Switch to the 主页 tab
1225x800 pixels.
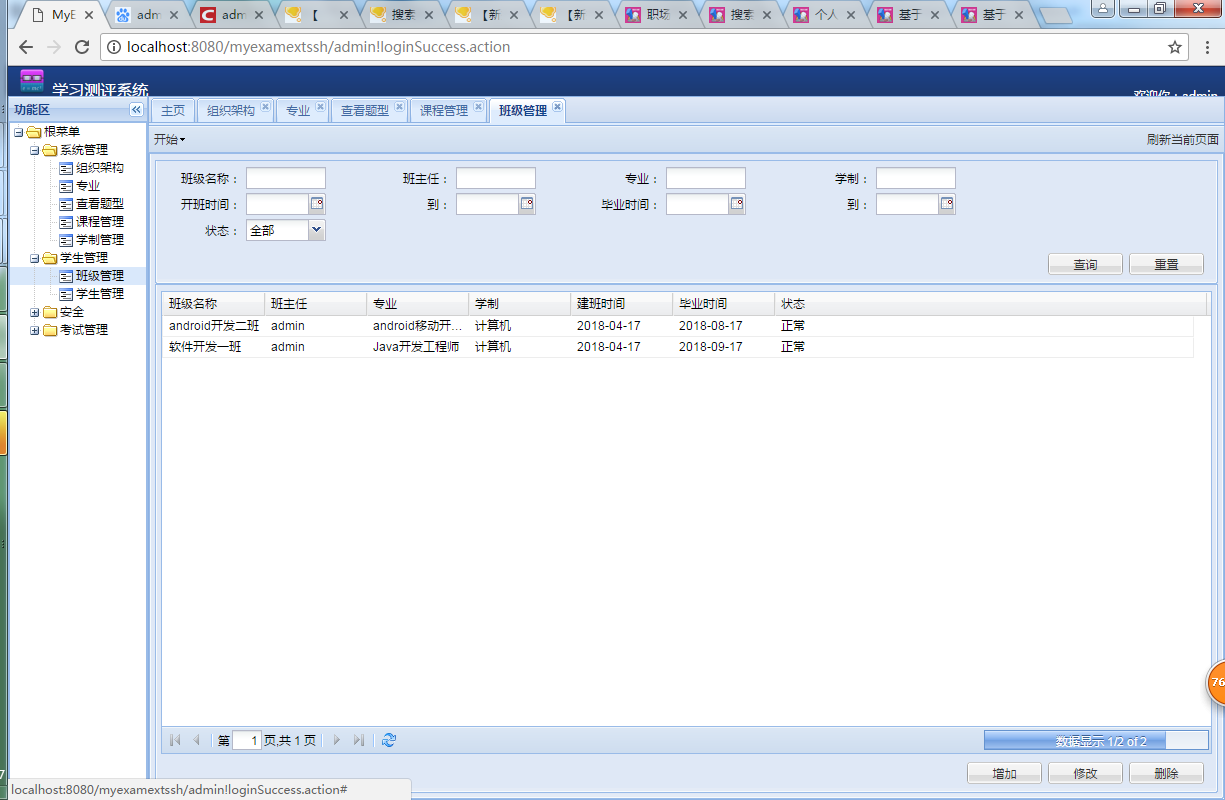tap(172, 111)
